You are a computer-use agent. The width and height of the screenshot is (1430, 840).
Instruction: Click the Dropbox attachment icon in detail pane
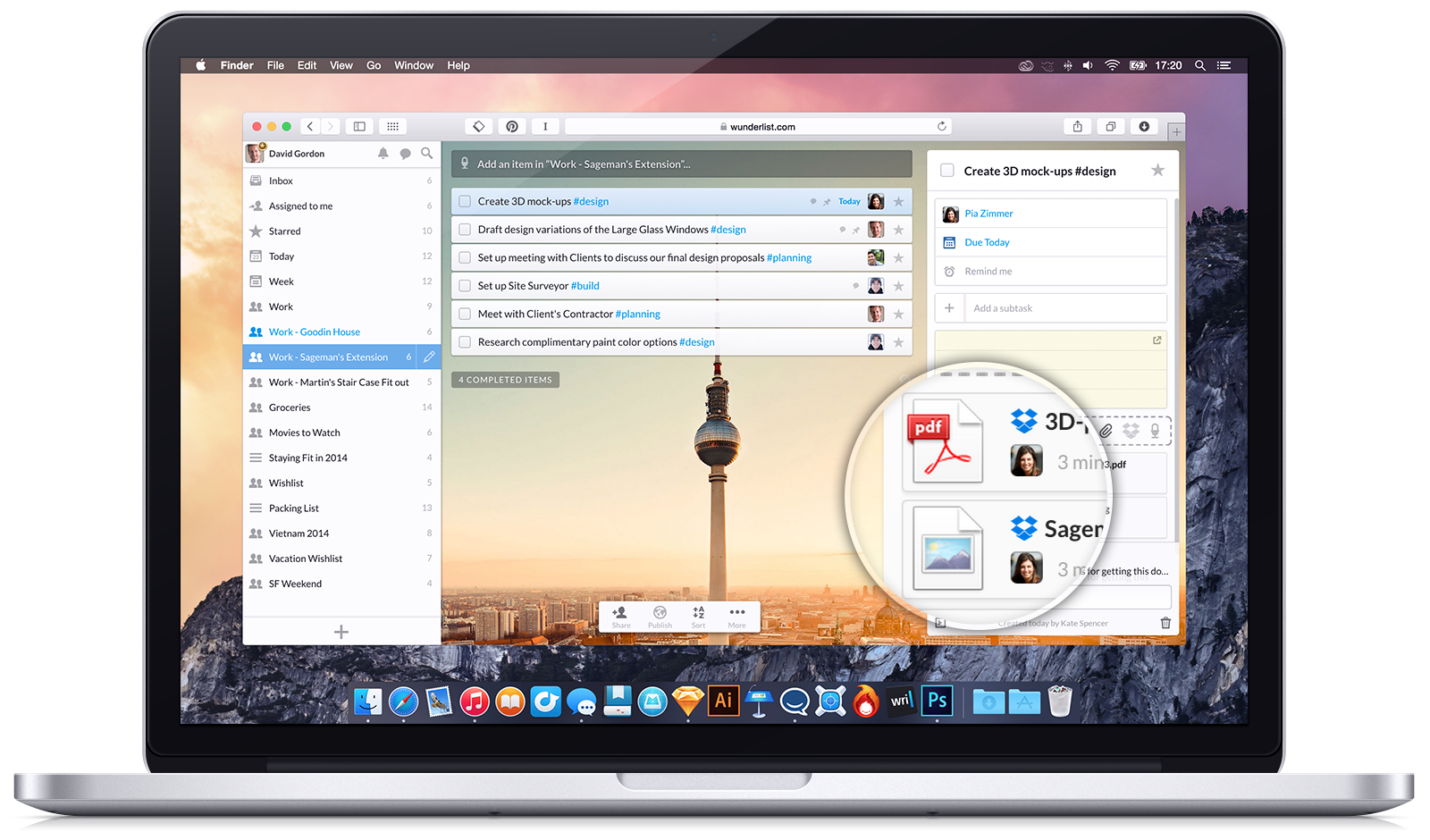(x=1131, y=431)
